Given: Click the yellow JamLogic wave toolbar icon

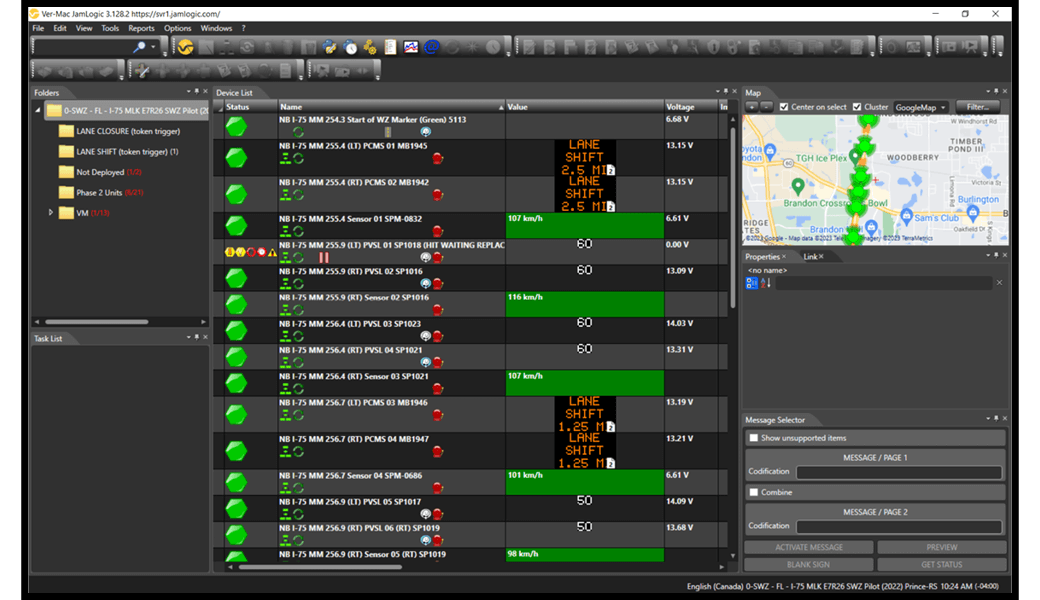Looking at the screenshot, I should [x=185, y=47].
